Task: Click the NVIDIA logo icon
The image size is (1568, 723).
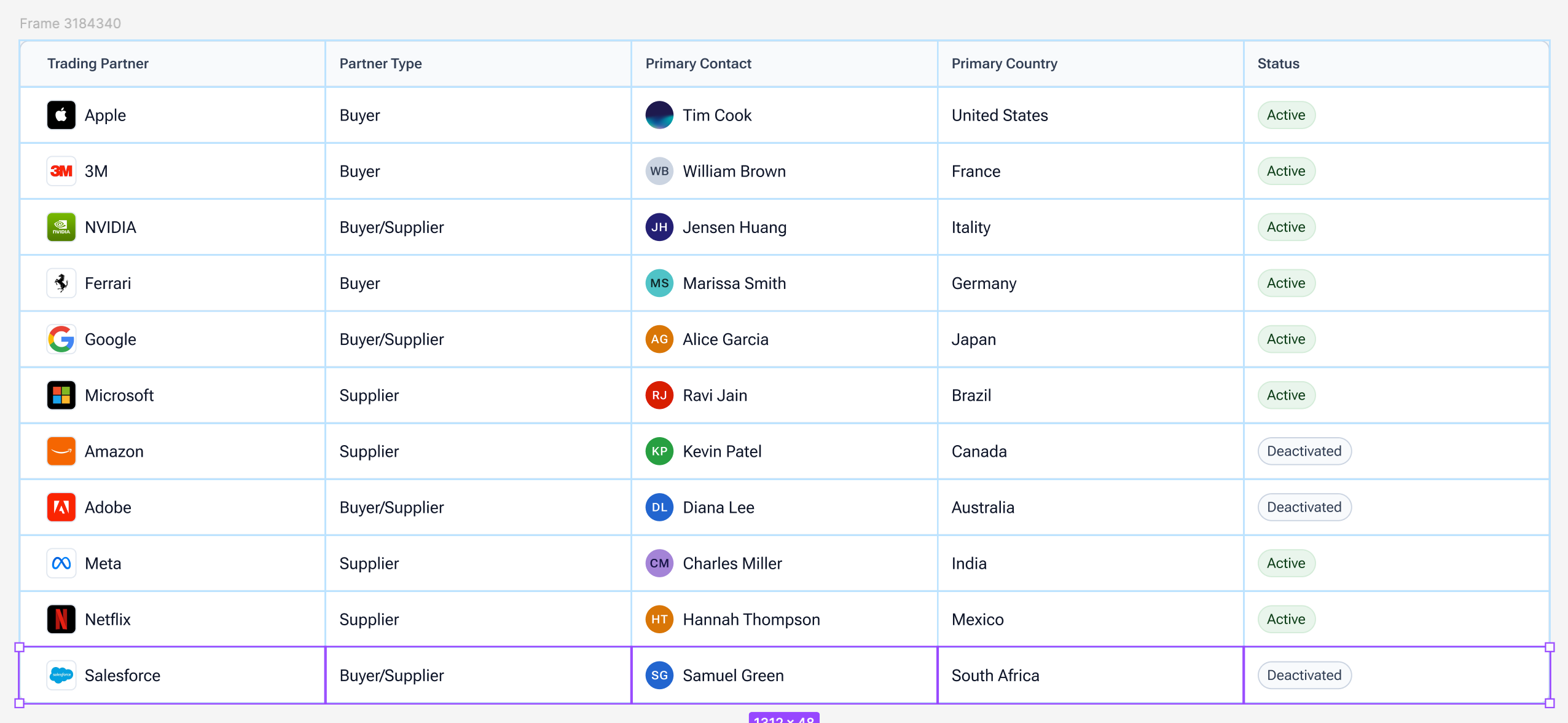Action: [x=61, y=227]
